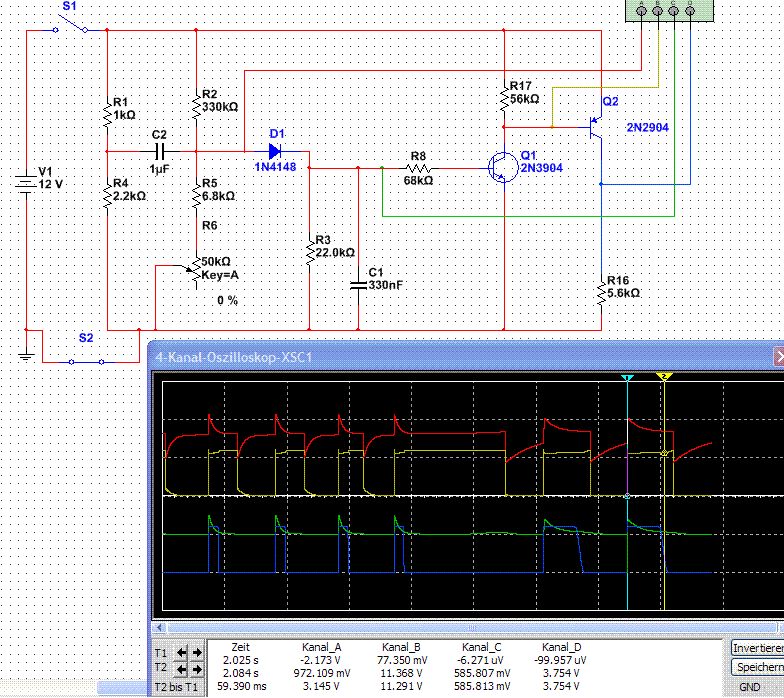
Task: Click oscilloscope terminal A on the XSC1 instrument
Action: [x=640, y=10]
